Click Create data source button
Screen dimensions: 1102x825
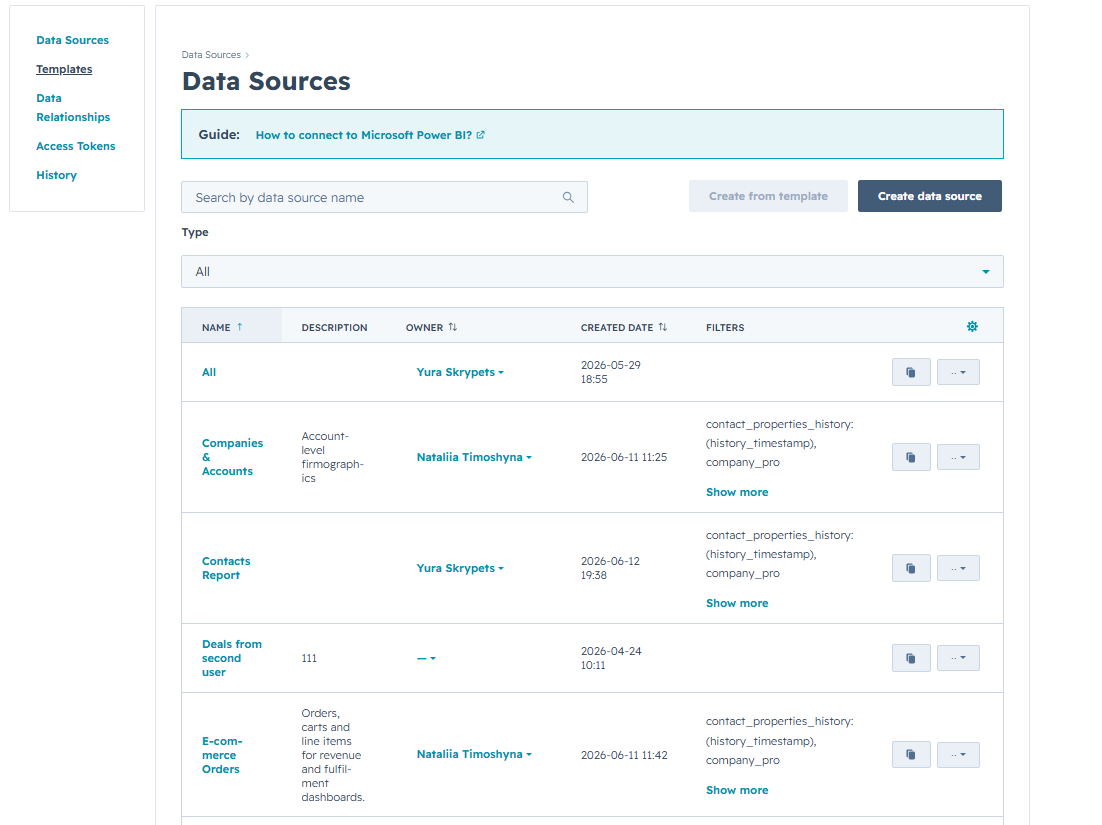click(929, 196)
